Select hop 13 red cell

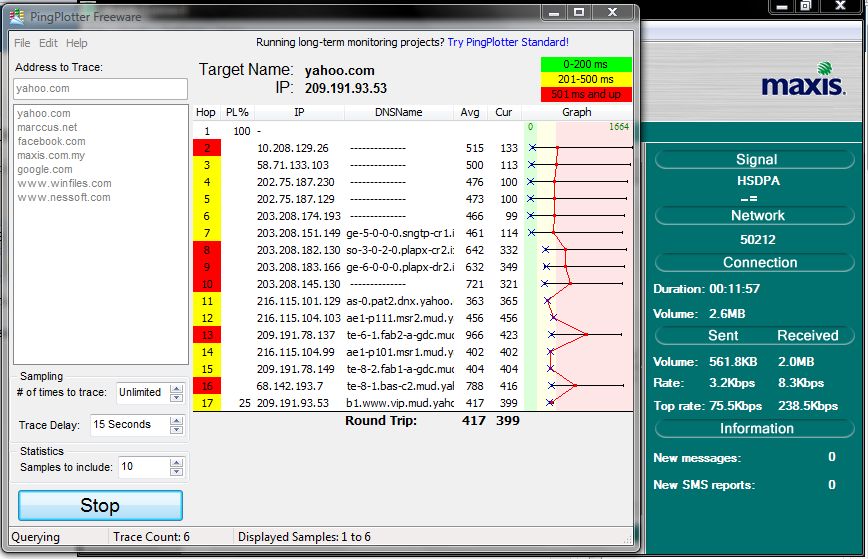[x=207, y=335]
